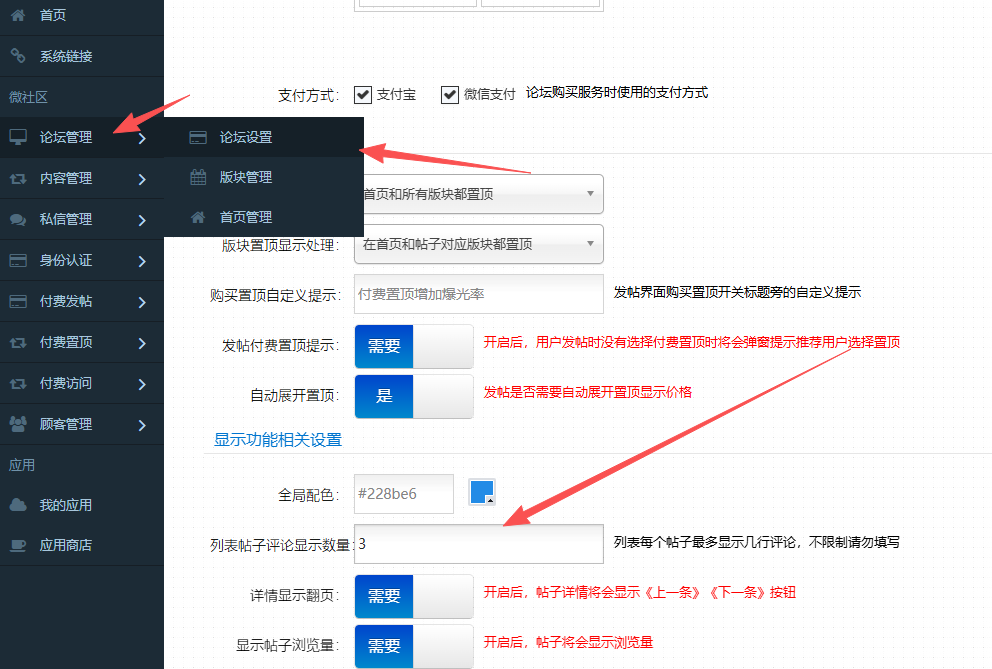This screenshot has height=669, width=992.
Task: Click the link icon beside 系统链接
Action: tap(18, 56)
